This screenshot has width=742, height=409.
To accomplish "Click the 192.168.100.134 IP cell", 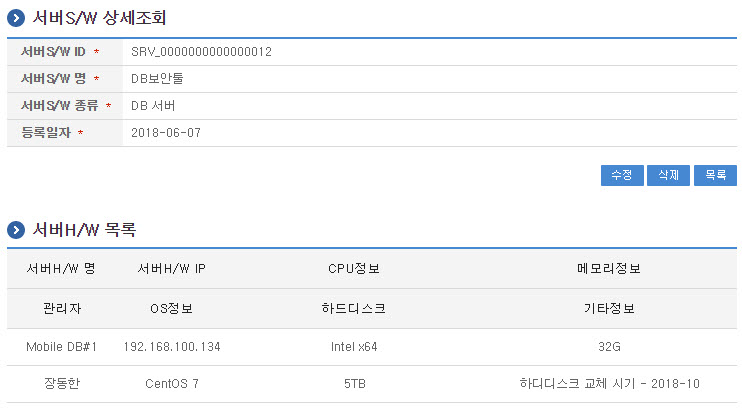I will click(x=171, y=347).
